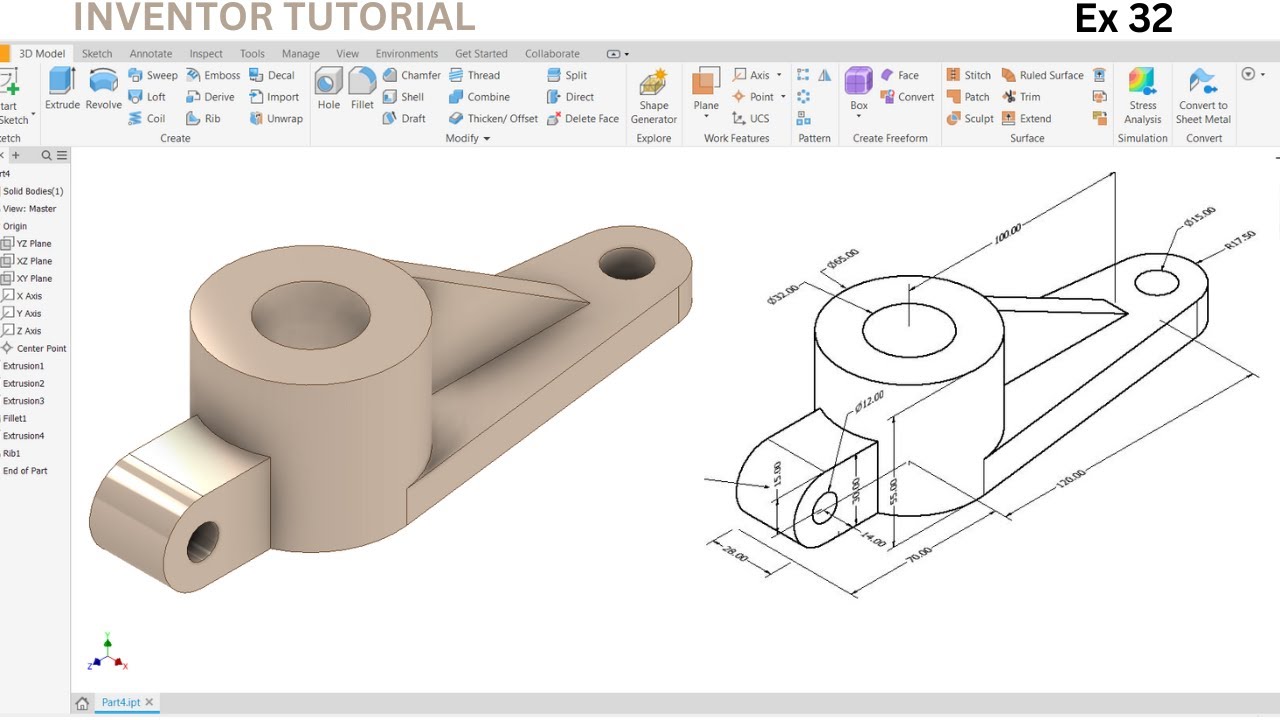The height and width of the screenshot is (720, 1280).
Task: Click the Delete Face command
Action: click(x=583, y=118)
